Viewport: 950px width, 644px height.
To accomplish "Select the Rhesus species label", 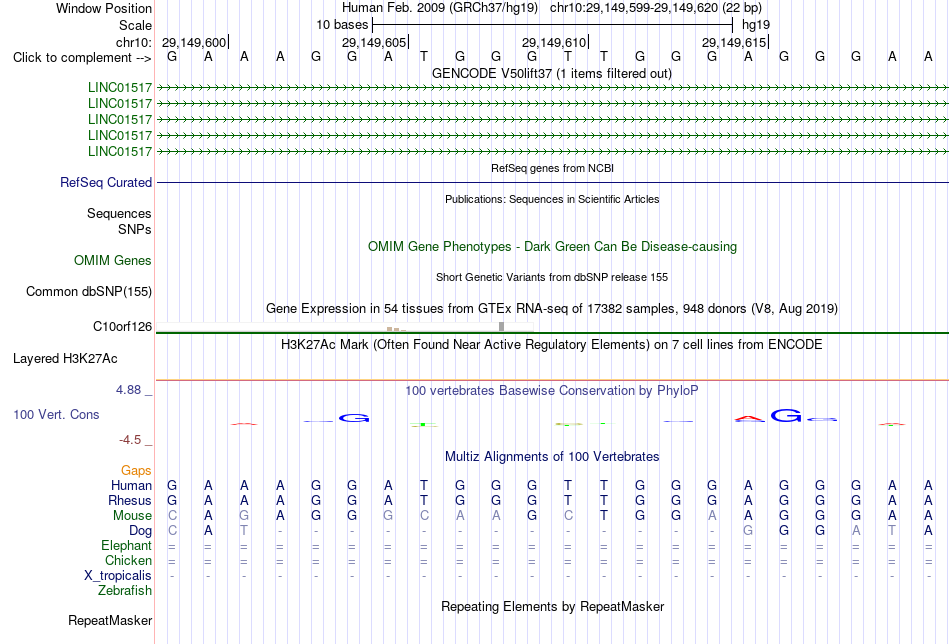I will (x=129, y=500).
